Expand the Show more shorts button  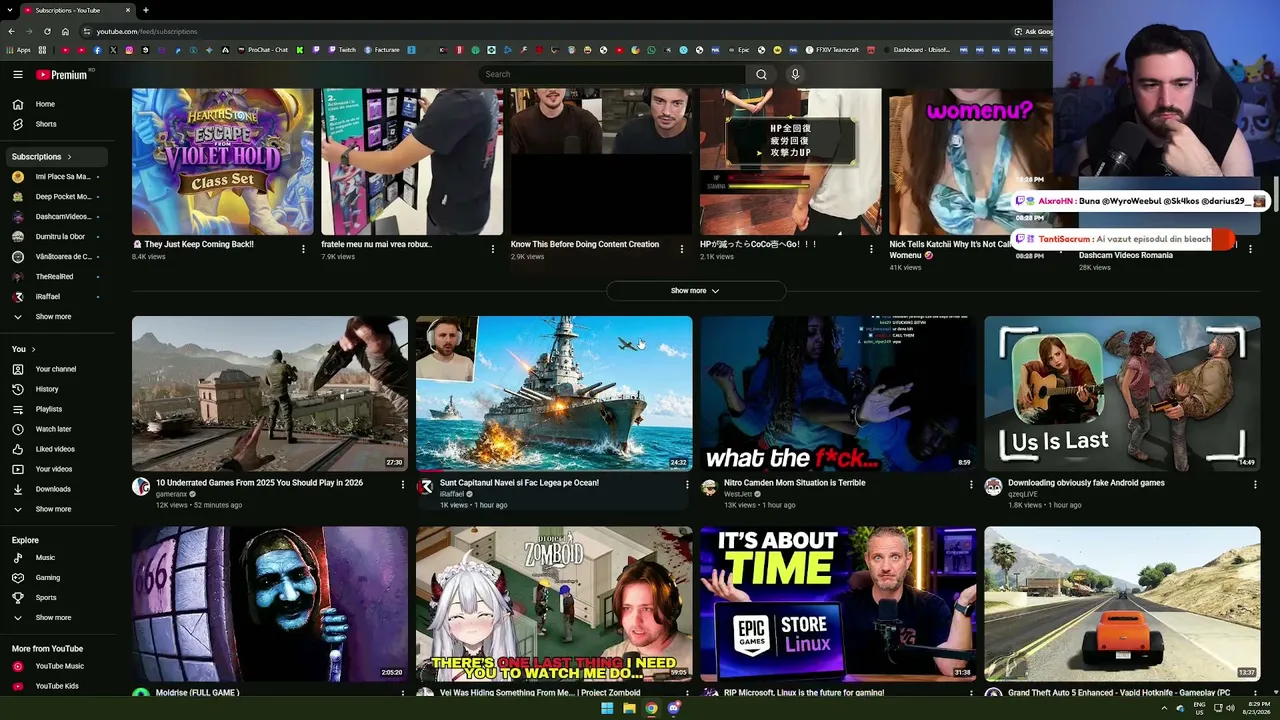pos(696,291)
